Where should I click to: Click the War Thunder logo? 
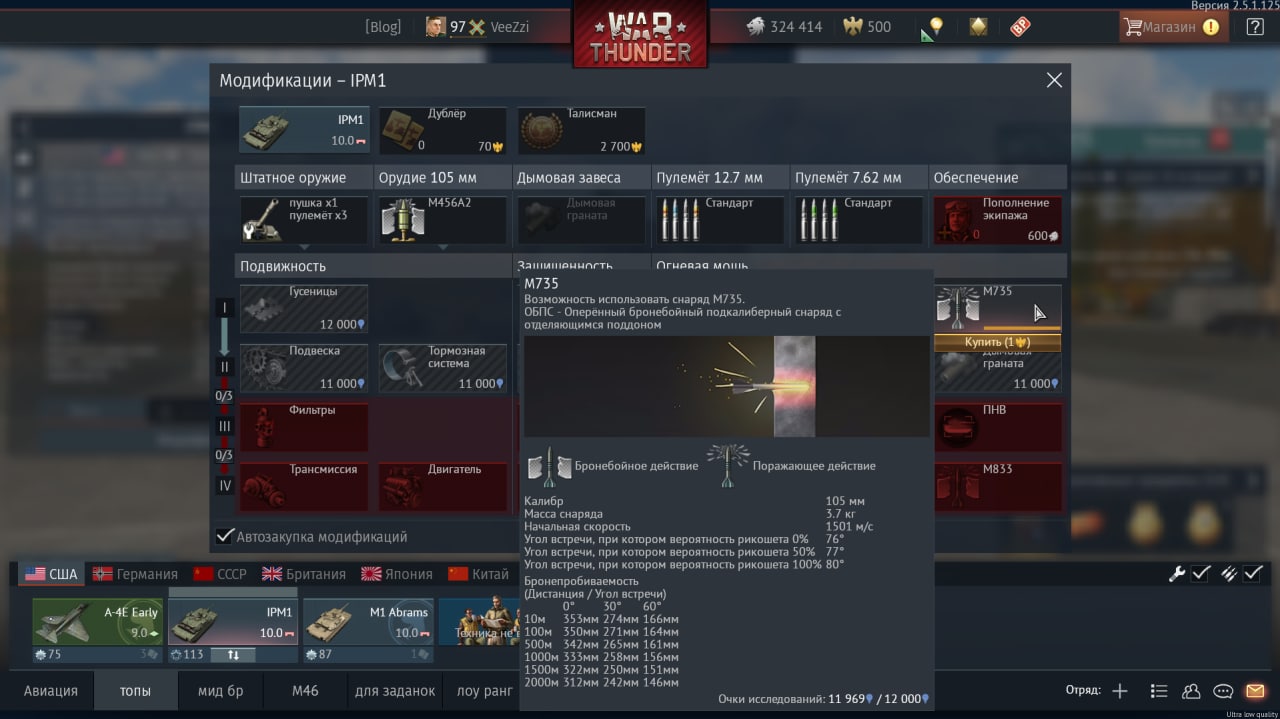tap(640, 35)
